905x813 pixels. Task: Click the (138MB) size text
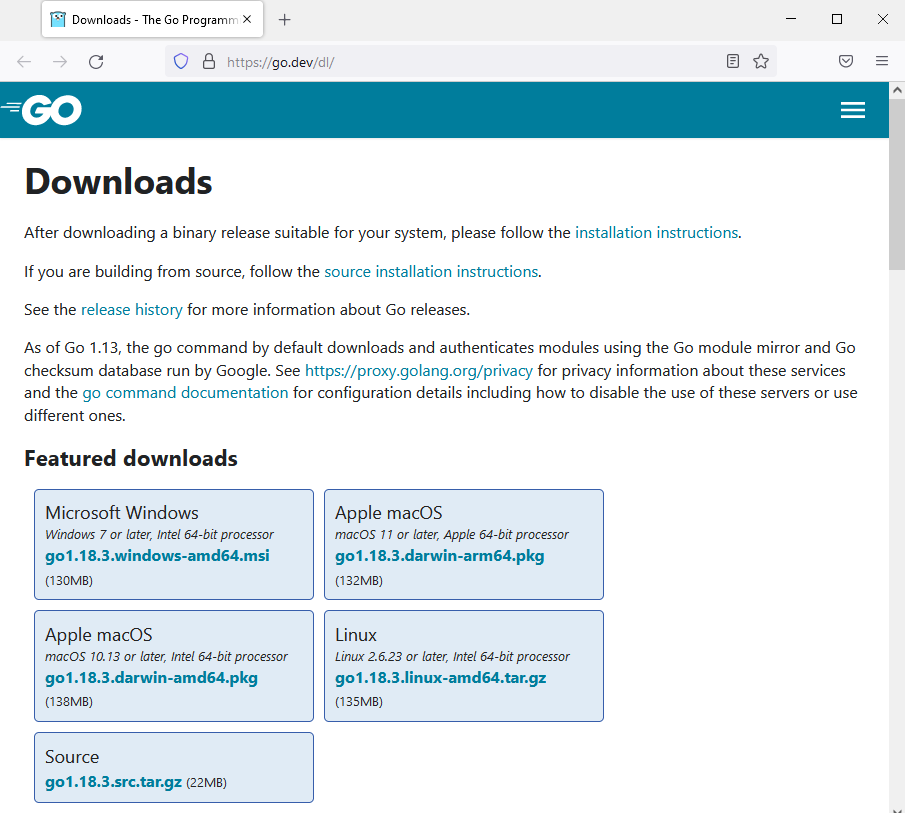(69, 702)
